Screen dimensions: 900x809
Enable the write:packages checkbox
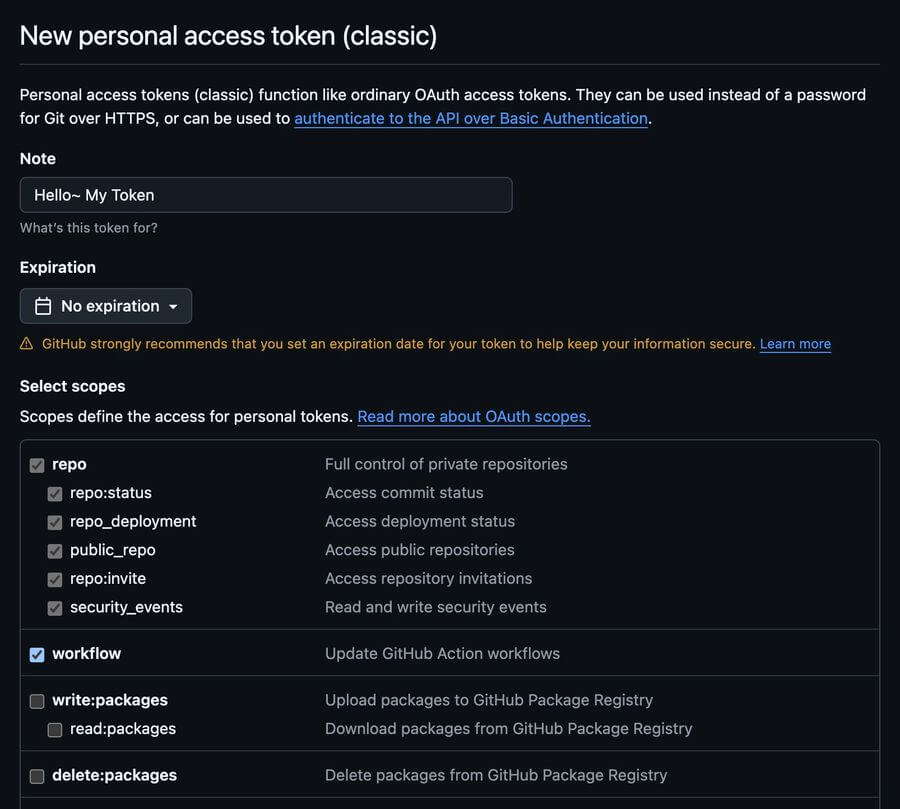(37, 701)
